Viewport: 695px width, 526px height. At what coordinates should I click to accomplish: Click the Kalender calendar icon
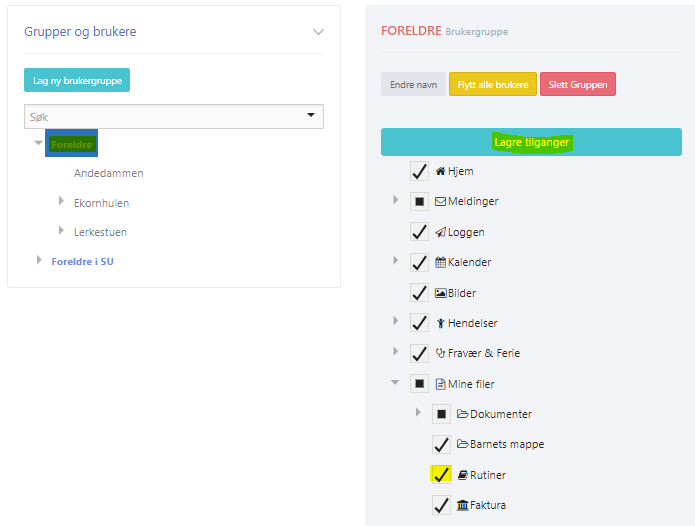[x=440, y=262]
